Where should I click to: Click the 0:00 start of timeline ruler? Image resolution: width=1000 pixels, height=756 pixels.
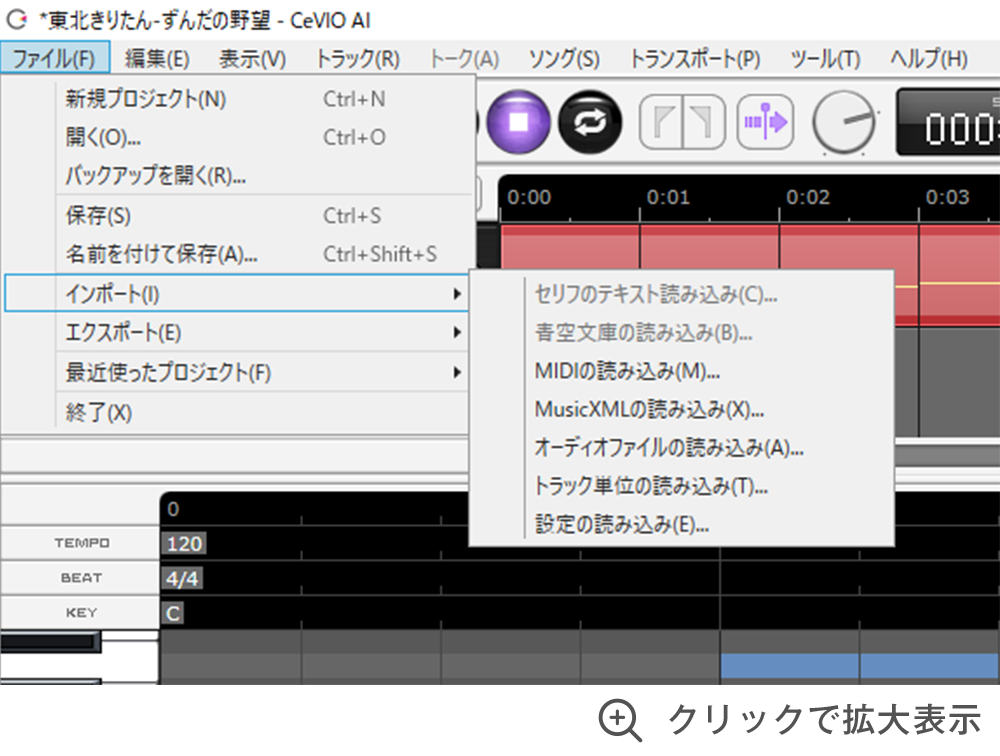pyautogui.click(x=529, y=197)
